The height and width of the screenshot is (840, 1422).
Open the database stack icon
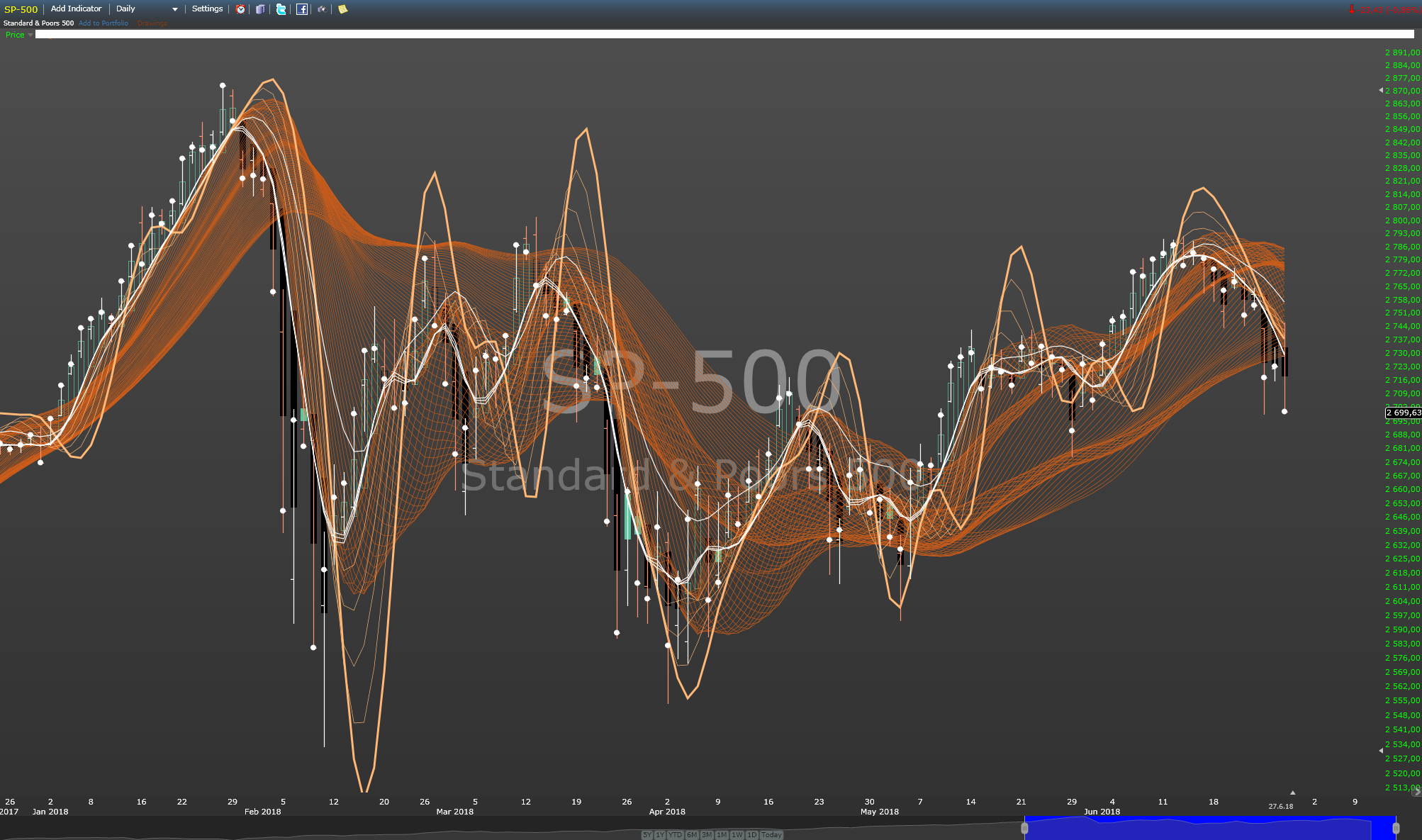[x=260, y=9]
